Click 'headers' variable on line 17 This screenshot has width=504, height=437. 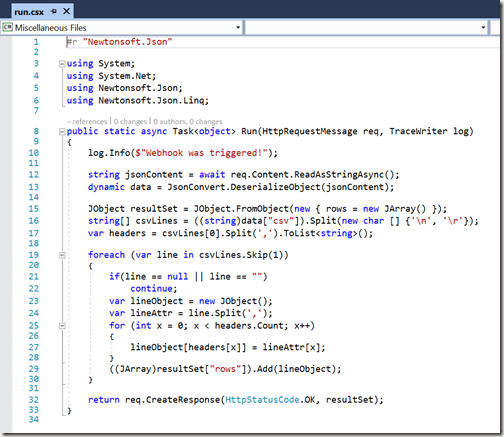coord(127,233)
